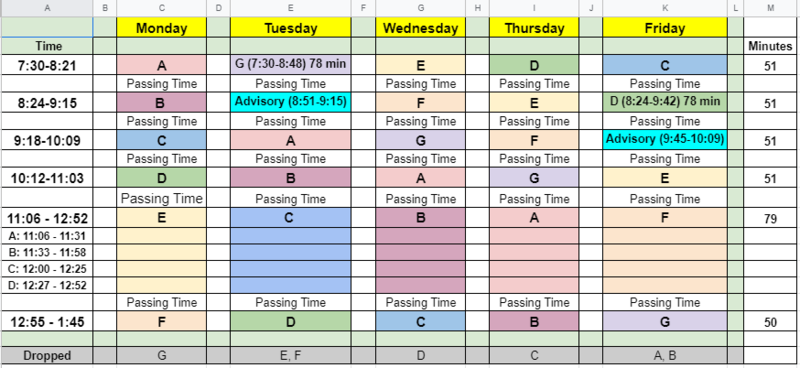This screenshot has height=368, width=800.
Task: Click the cyan Advisory (8:51-9:15) cell
Action: pos(290,102)
